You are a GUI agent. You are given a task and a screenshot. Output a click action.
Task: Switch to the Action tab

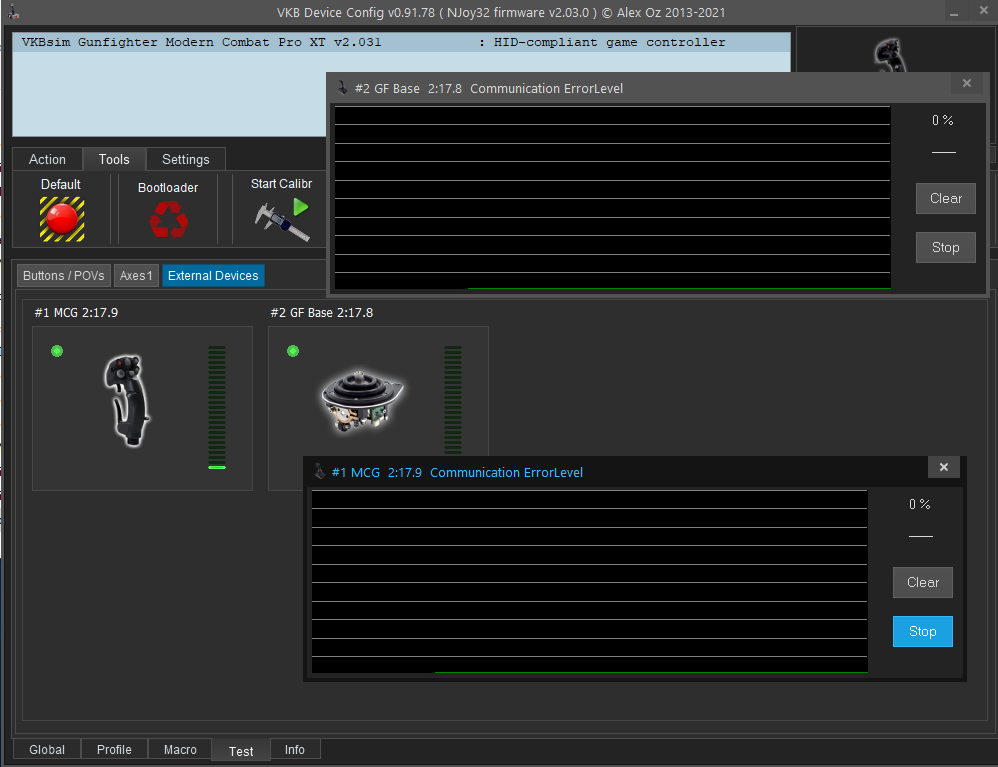47,160
